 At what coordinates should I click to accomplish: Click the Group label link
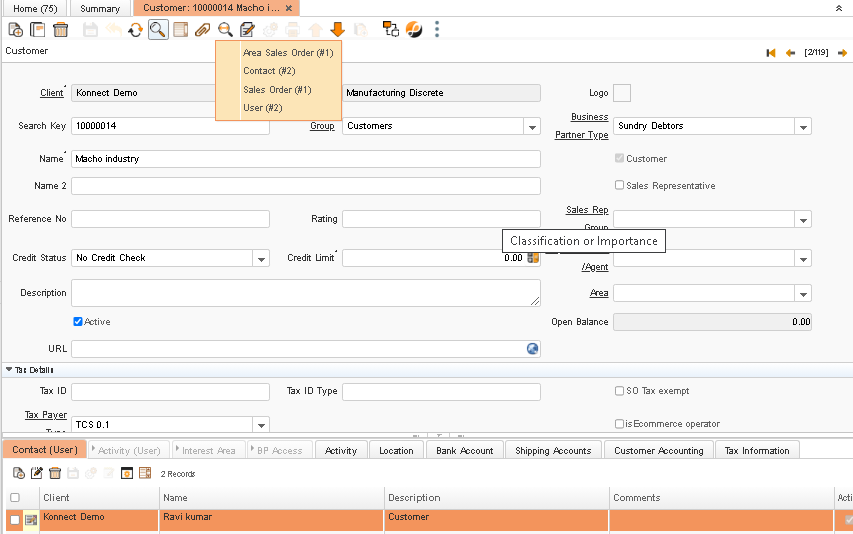tap(322, 126)
